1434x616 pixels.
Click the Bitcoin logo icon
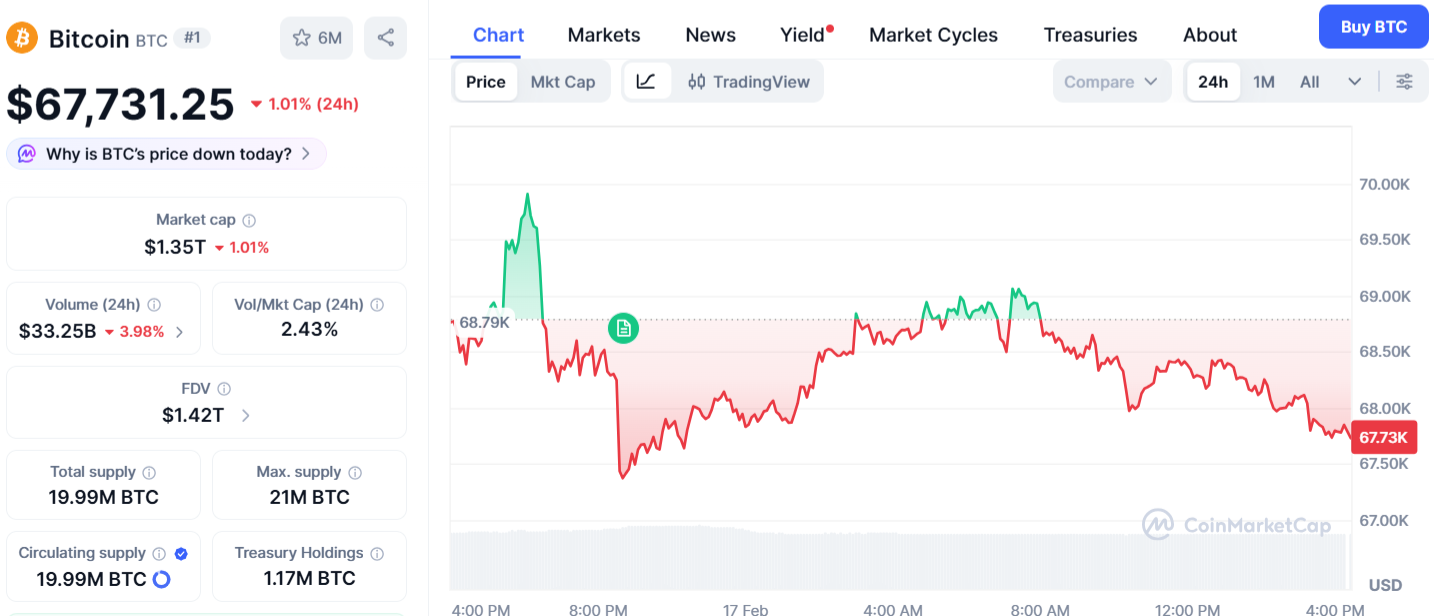[21, 38]
